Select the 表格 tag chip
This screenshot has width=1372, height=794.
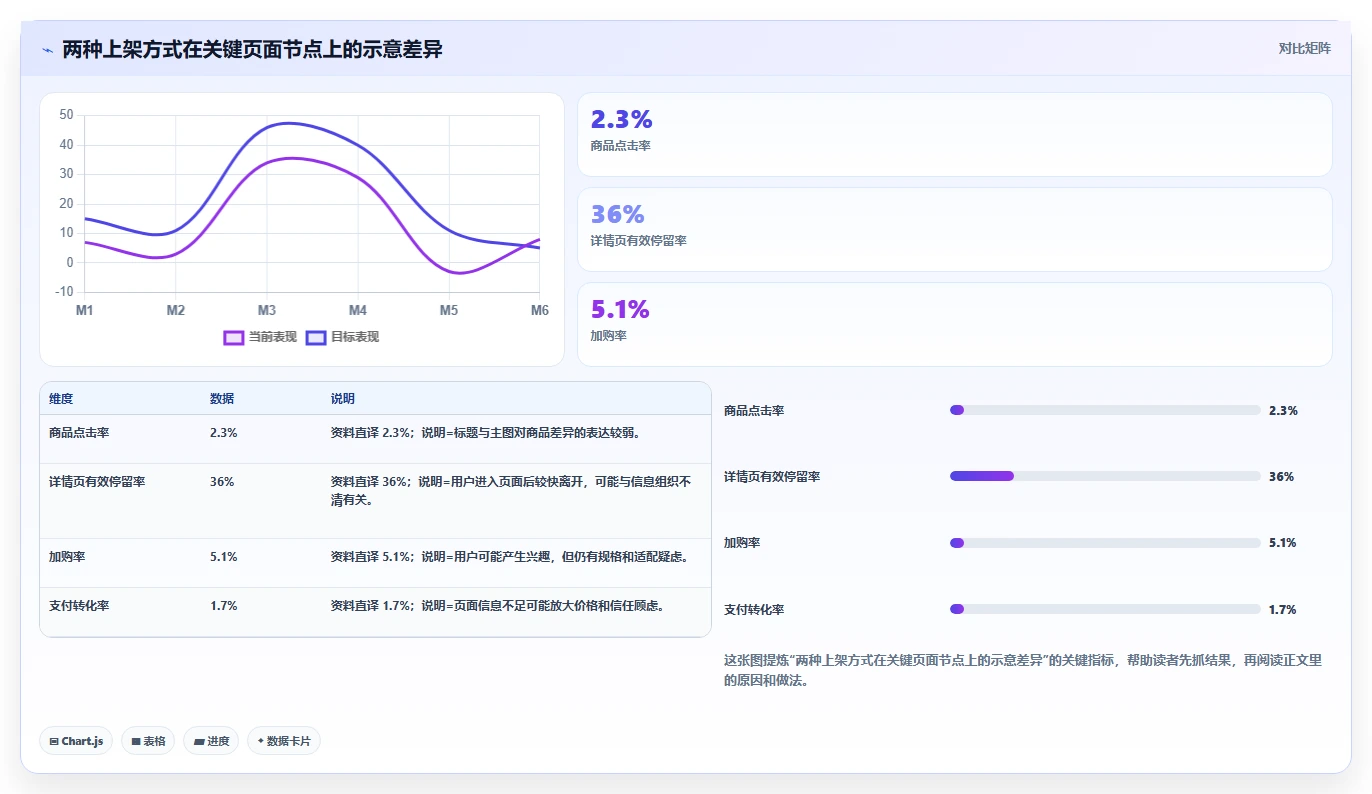[x=148, y=741]
